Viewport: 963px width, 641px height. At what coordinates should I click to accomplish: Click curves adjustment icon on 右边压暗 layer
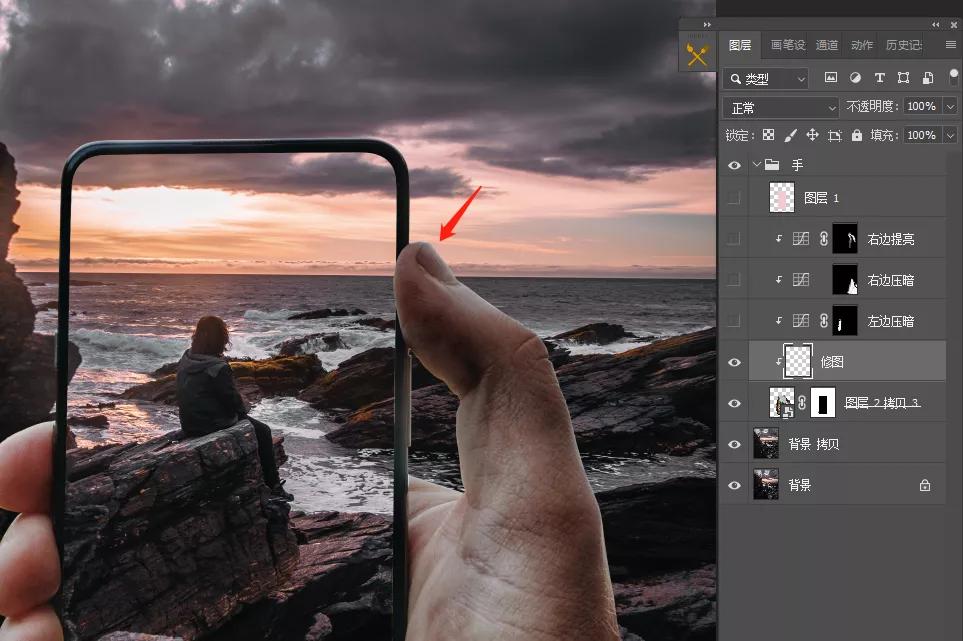click(800, 279)
